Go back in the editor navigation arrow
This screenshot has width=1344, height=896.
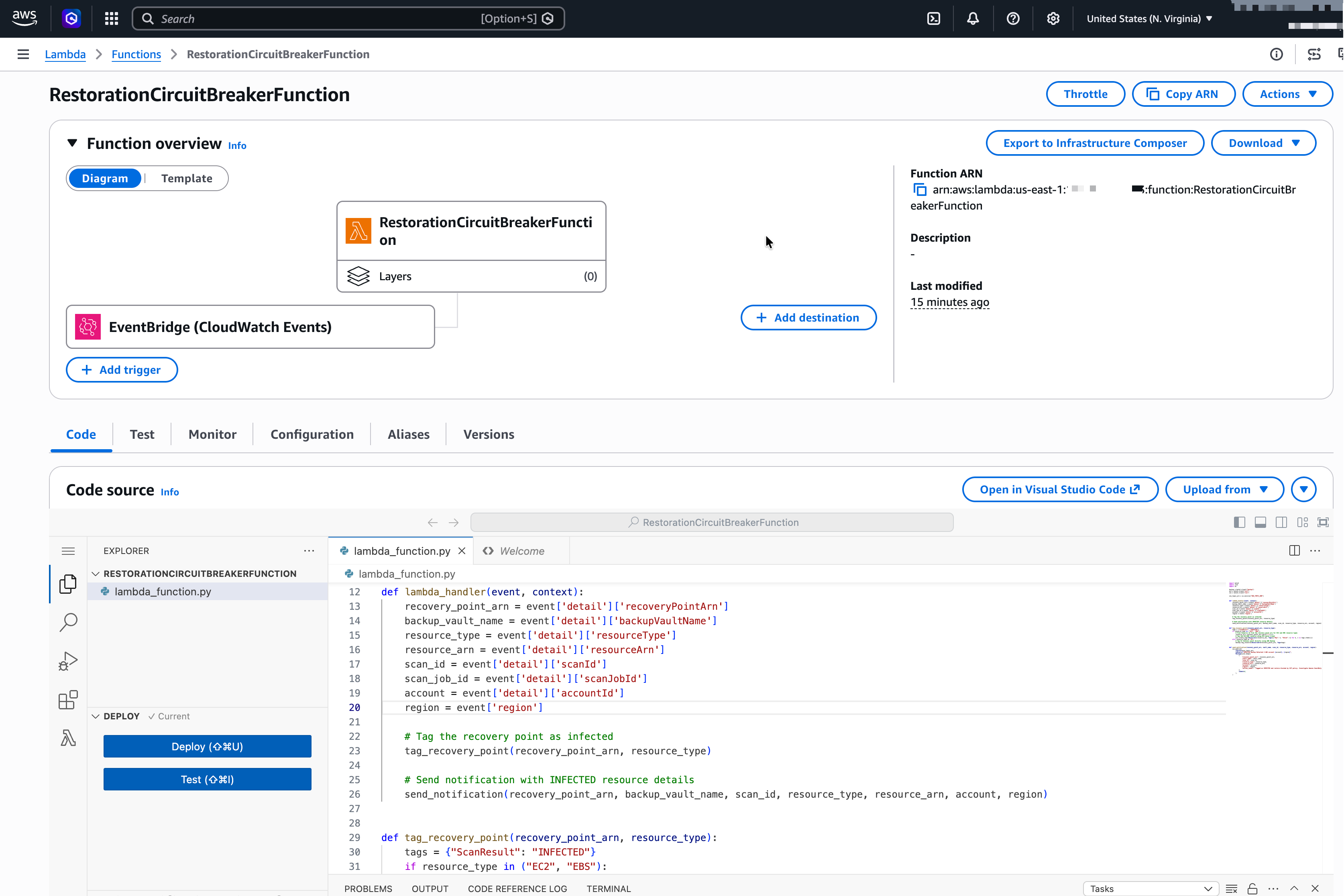point(433,522)
